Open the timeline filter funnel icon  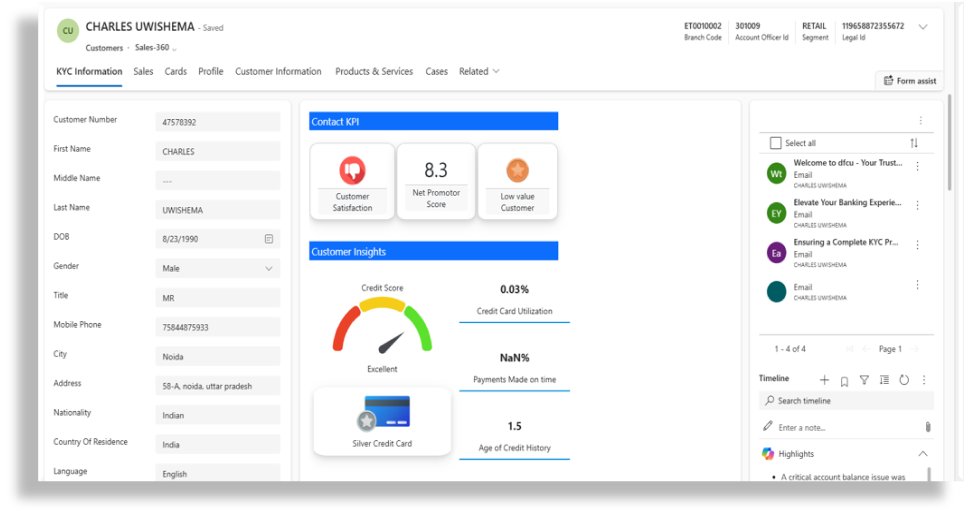[864, 380]
